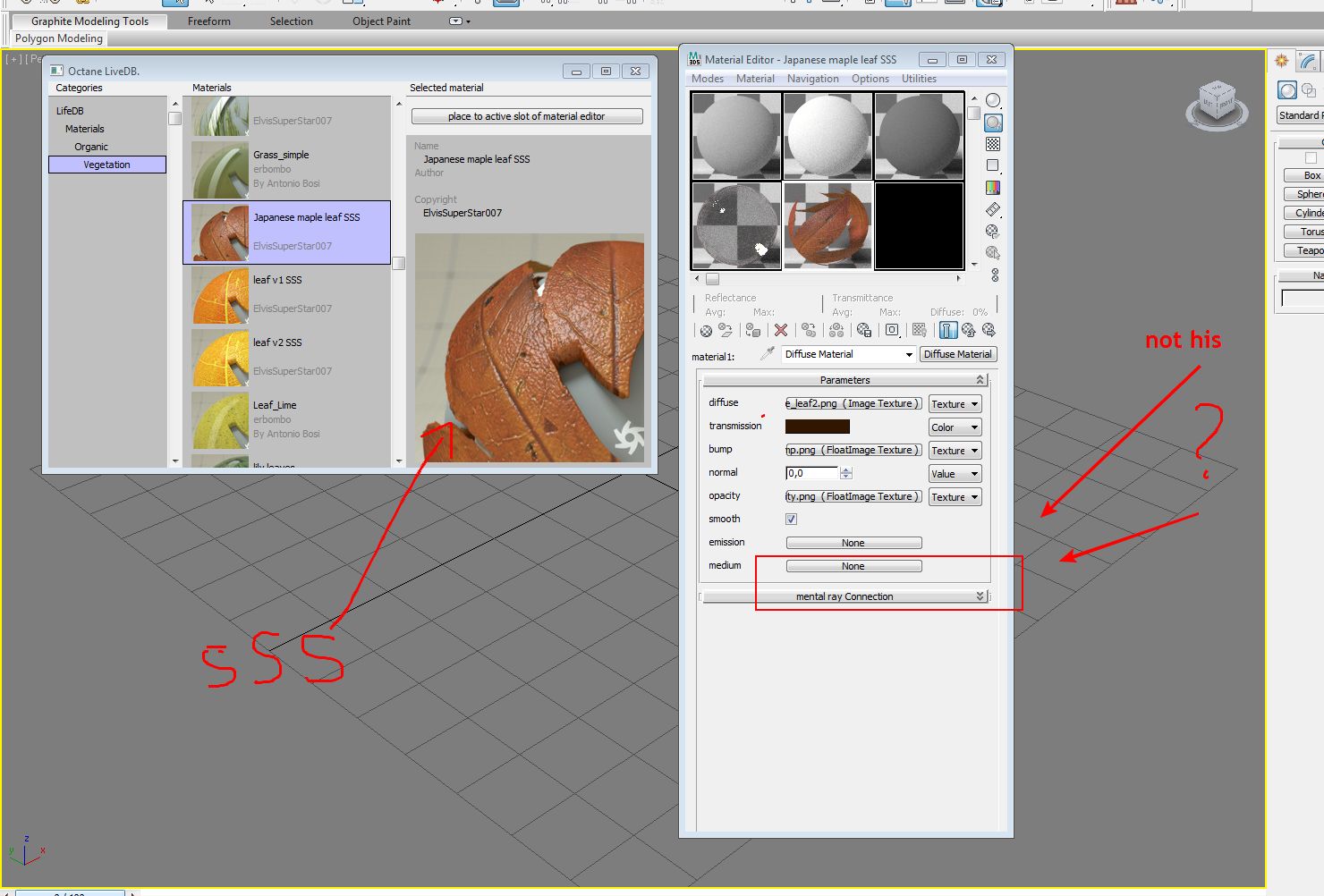Open the Create tab in command panel
1324x896 pixels.
[x=1282, y=61]
